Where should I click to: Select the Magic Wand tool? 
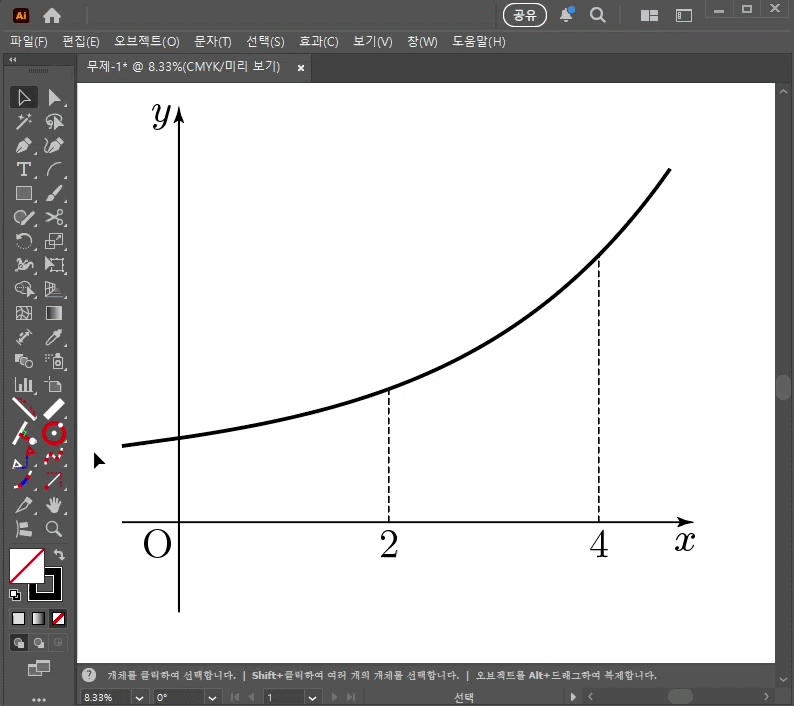coord(23,122)
